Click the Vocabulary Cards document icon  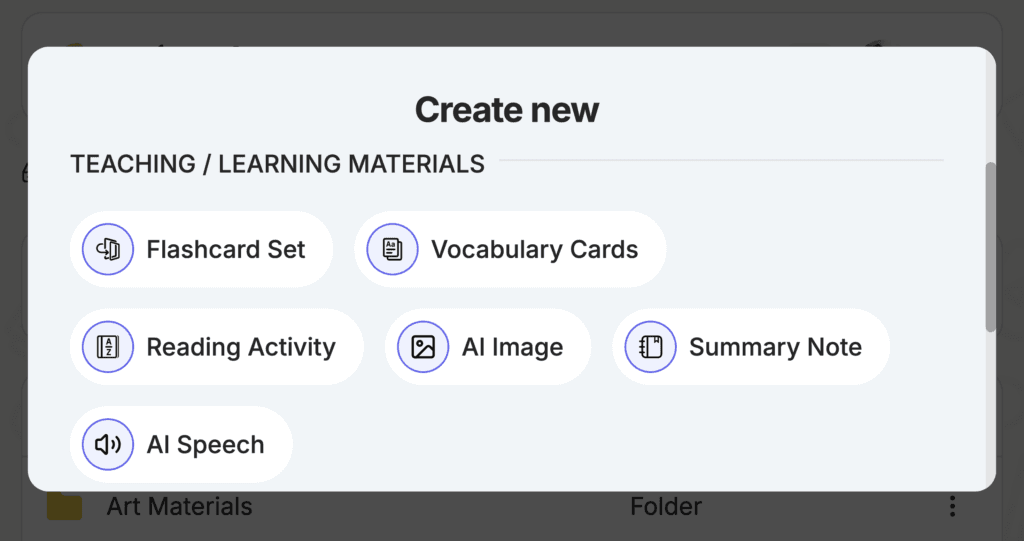[392, 249]
